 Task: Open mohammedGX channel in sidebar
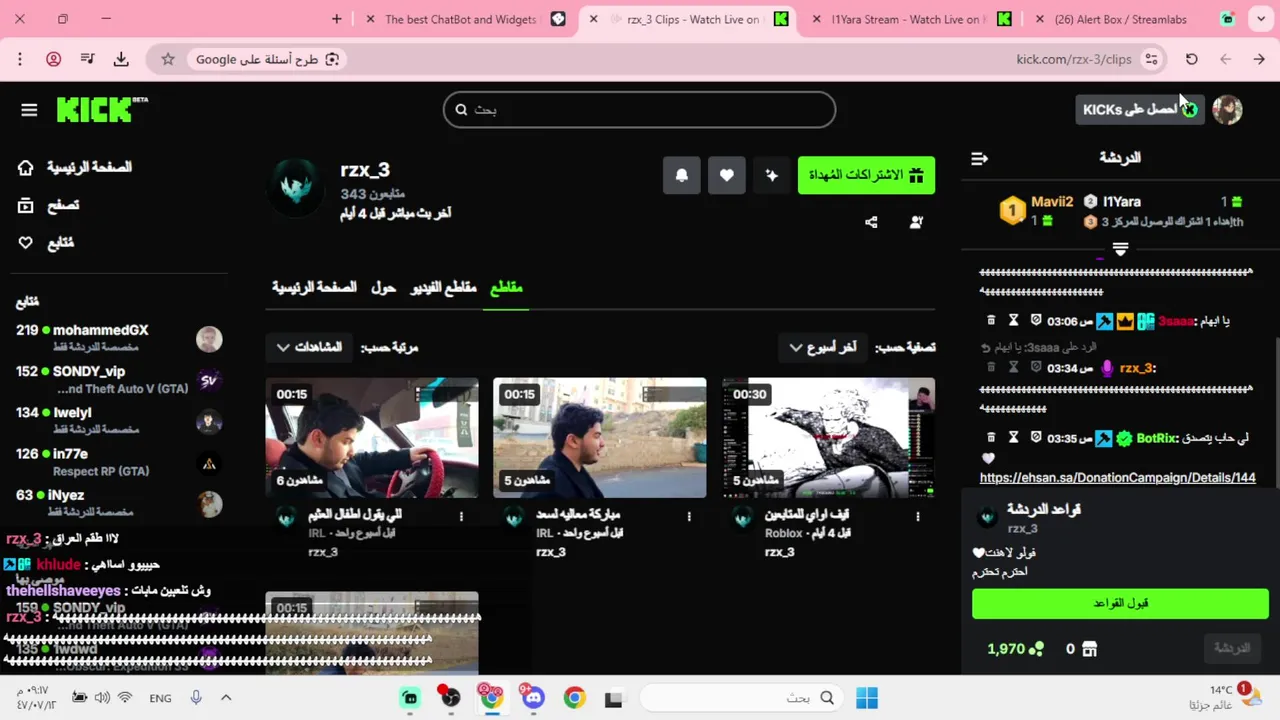pos(119,338)
